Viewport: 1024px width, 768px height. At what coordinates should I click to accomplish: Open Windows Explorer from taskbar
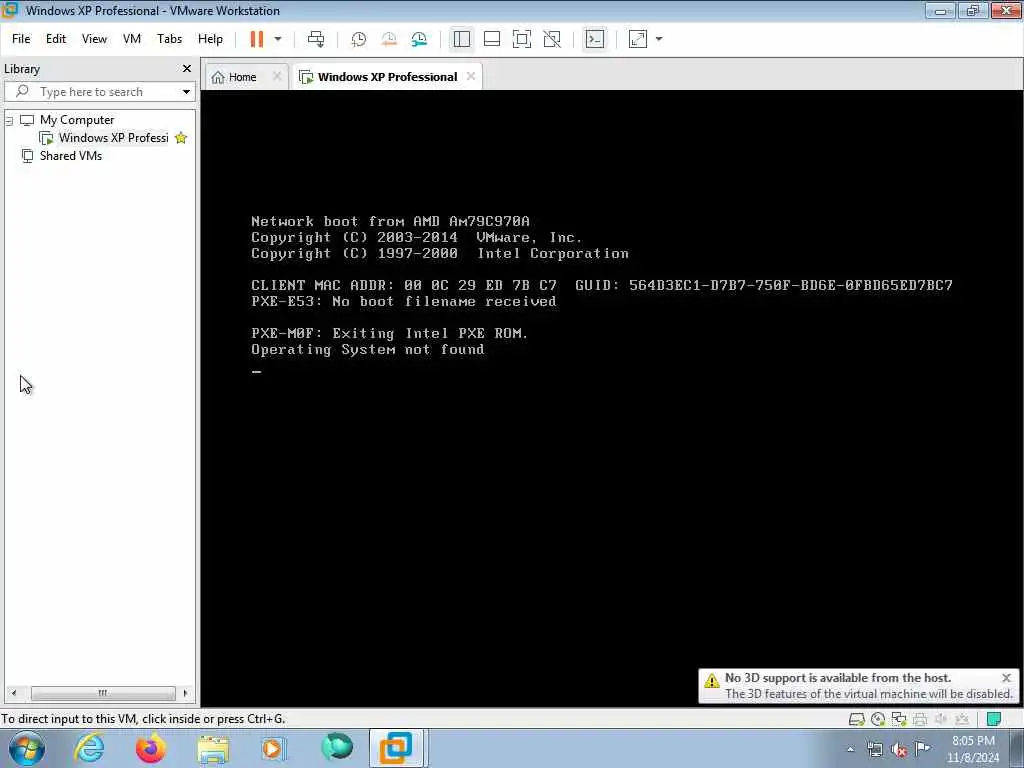214,749
